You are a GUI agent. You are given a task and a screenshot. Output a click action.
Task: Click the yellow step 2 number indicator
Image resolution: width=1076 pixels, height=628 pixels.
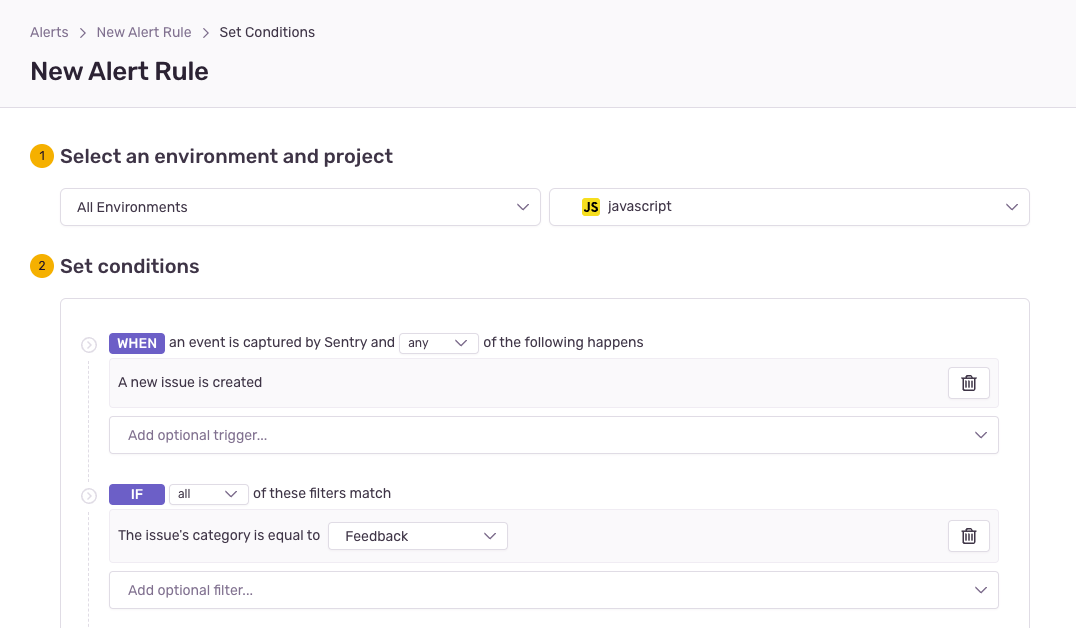(x=40, y=266)
